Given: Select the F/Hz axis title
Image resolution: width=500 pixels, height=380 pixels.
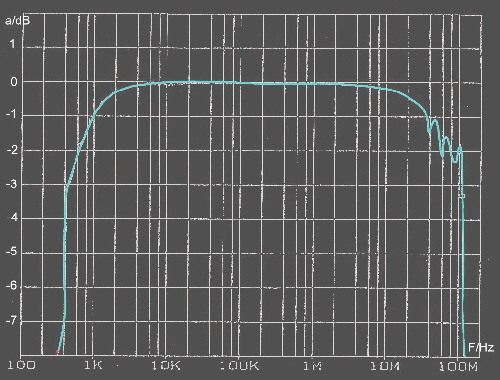Looking at the screenshot, I should [481, 348].
